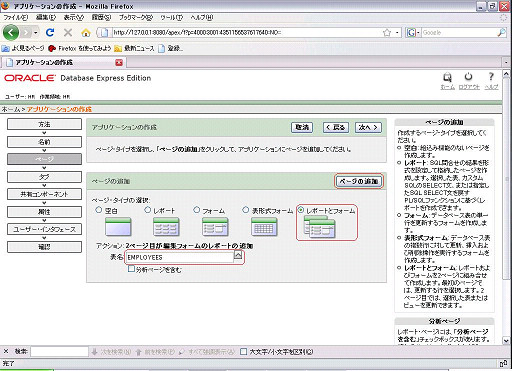Click the 次へ > next button
Viewport: 512px width, 371px height.
click(x=368, y=127)
